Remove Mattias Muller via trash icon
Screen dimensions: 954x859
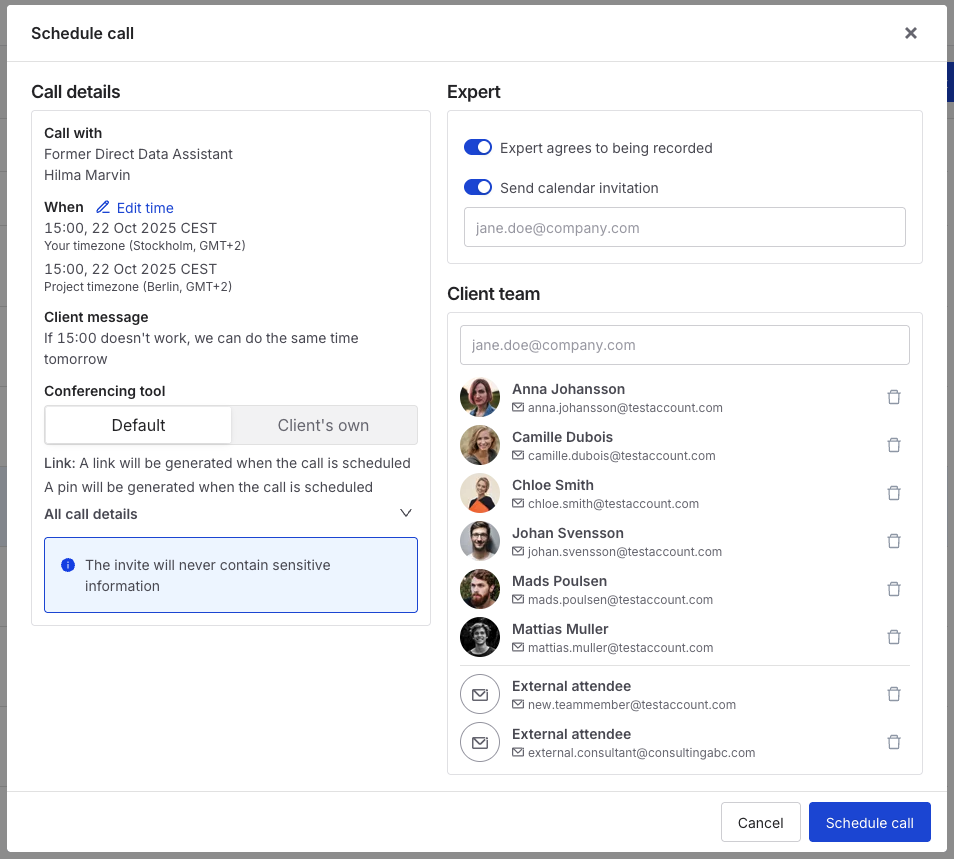pyautogui.click(x=894, y=637)
